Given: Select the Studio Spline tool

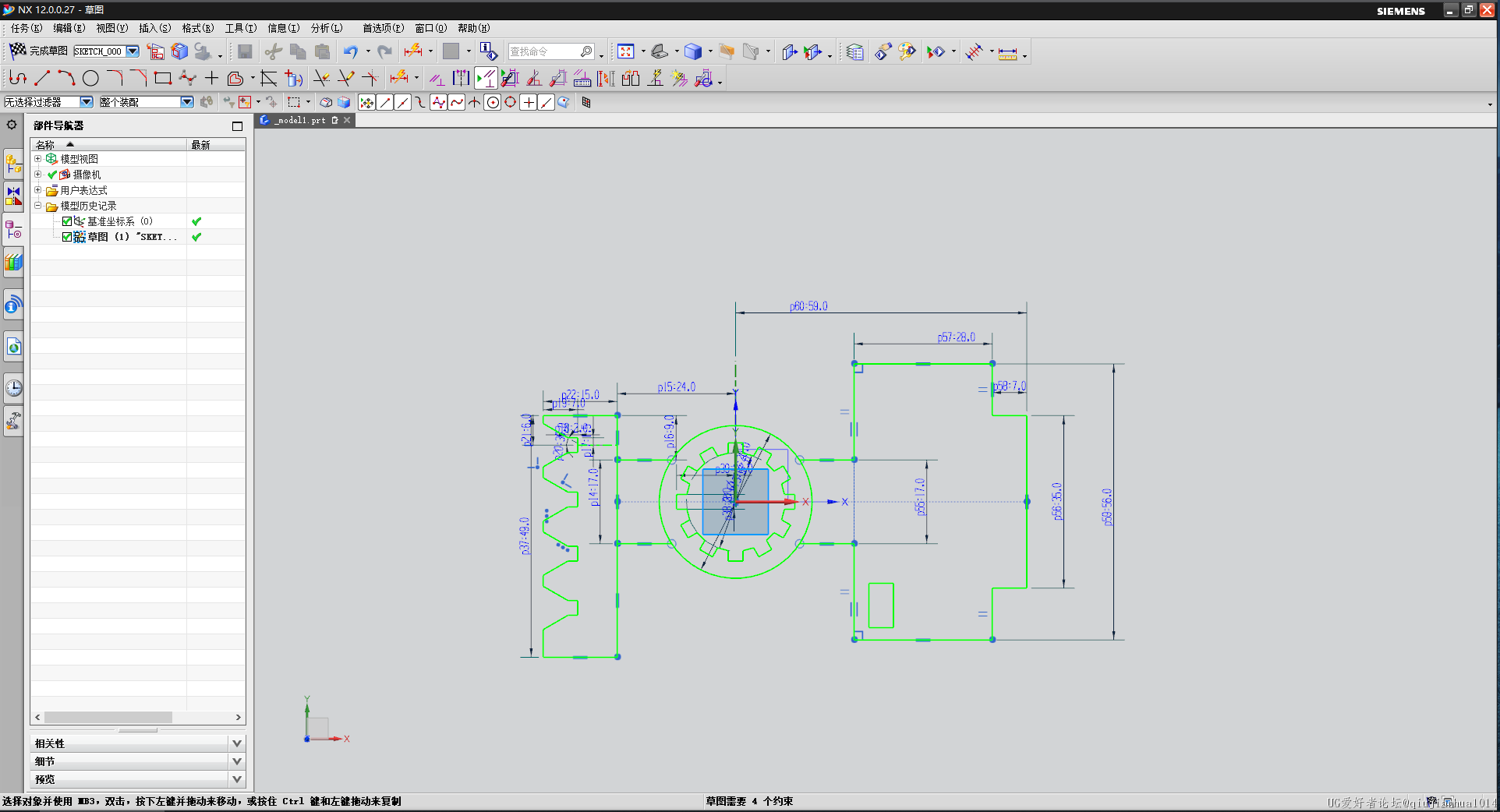Looking at the screenshot, I should pos(187,78).
